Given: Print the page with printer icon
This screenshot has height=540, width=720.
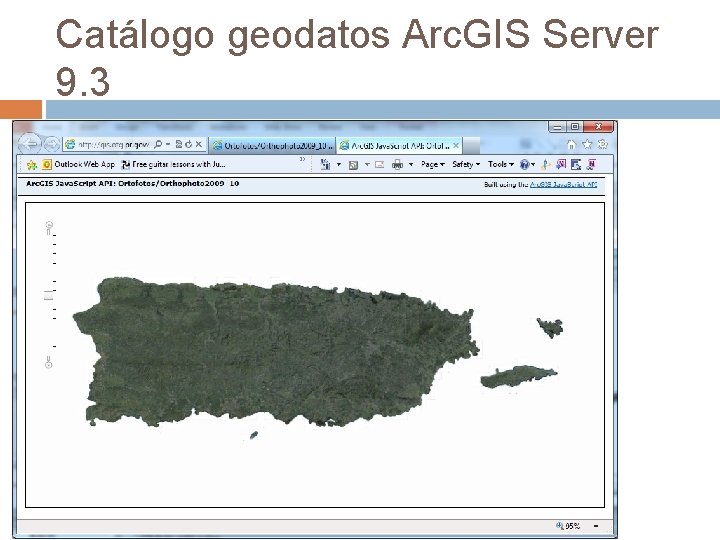Looking at the screenshot, I should click(398, 165).
